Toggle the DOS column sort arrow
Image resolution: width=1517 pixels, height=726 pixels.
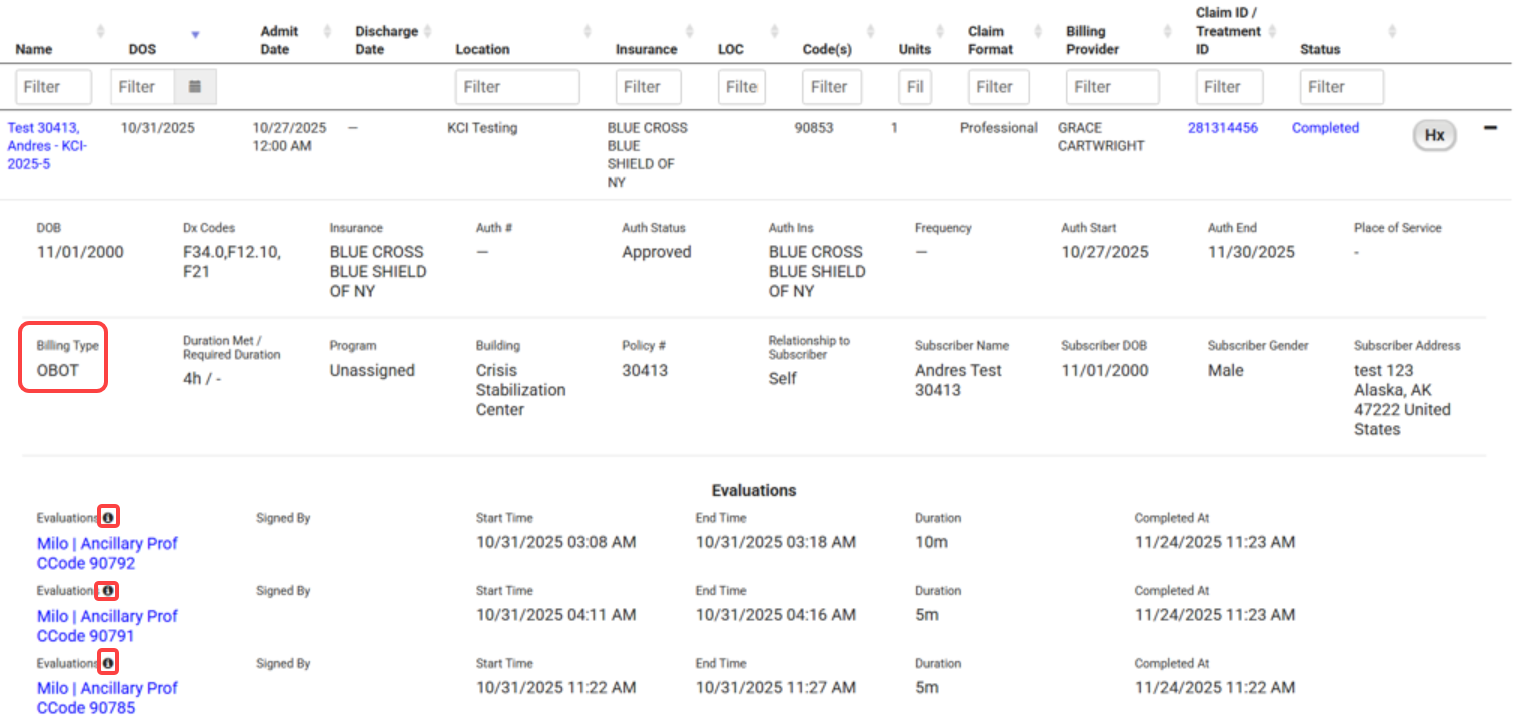(x=195, y=35)
